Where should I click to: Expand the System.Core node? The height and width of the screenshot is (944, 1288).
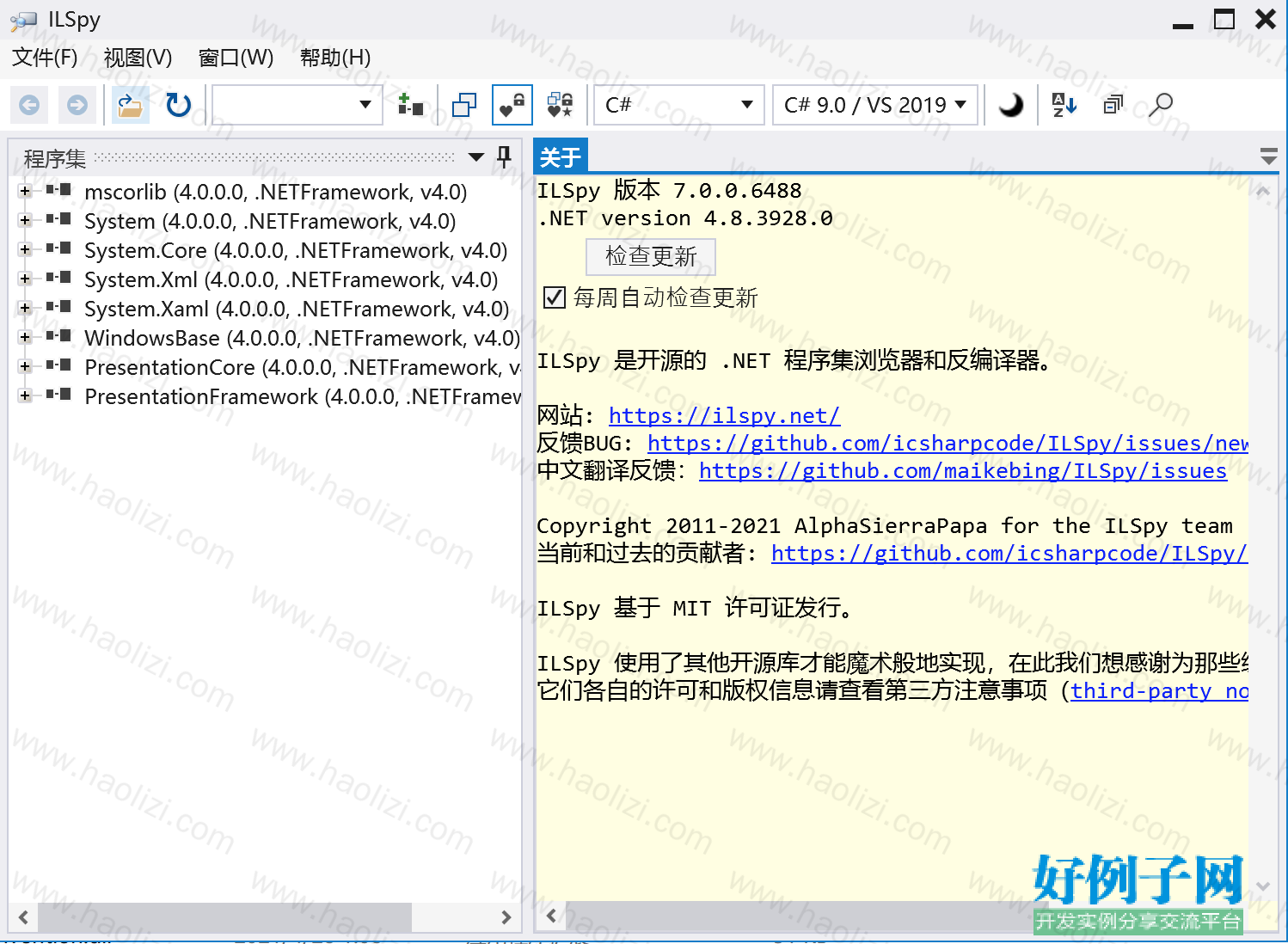tap(25, 249)
